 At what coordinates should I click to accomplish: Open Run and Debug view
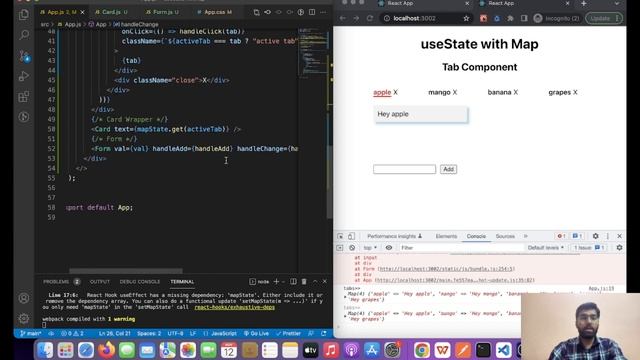(x=24, y=76)
